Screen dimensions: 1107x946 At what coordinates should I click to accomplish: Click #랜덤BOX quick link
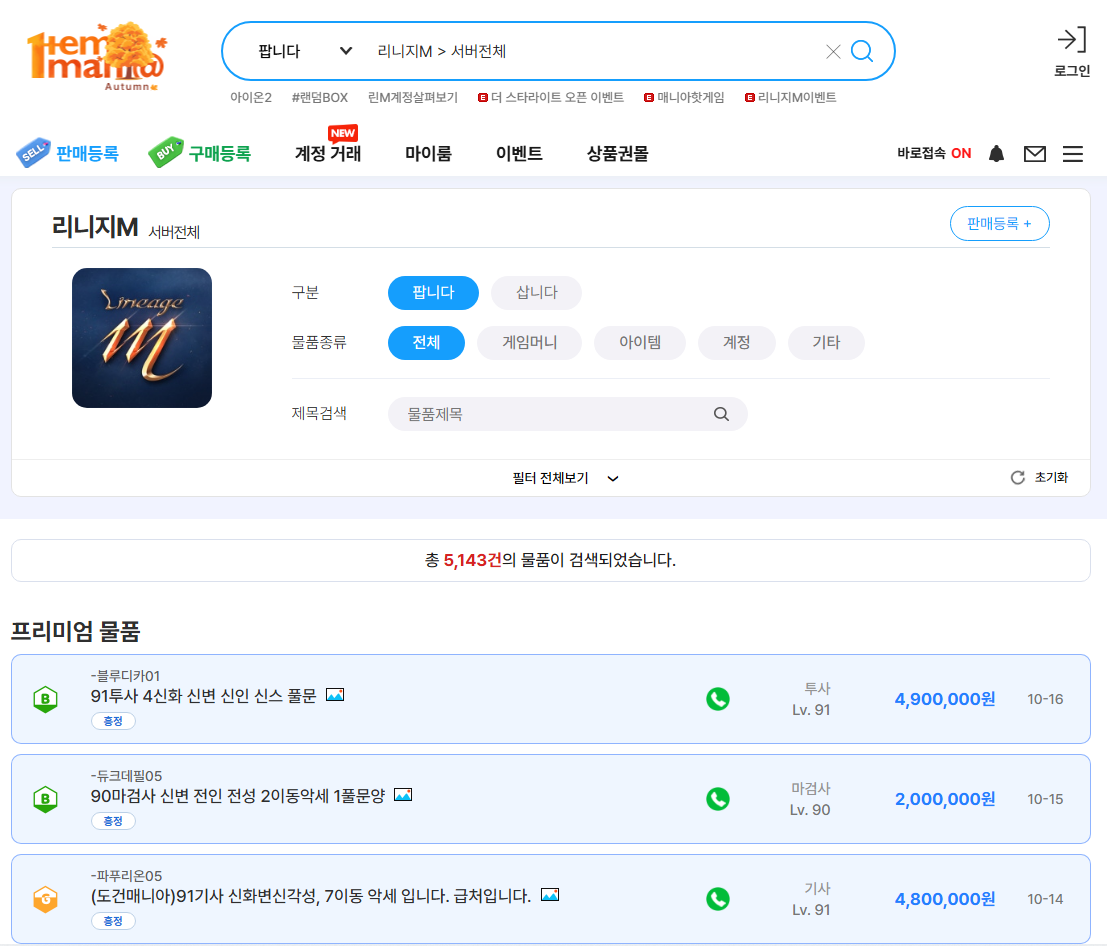coord(320,97)
